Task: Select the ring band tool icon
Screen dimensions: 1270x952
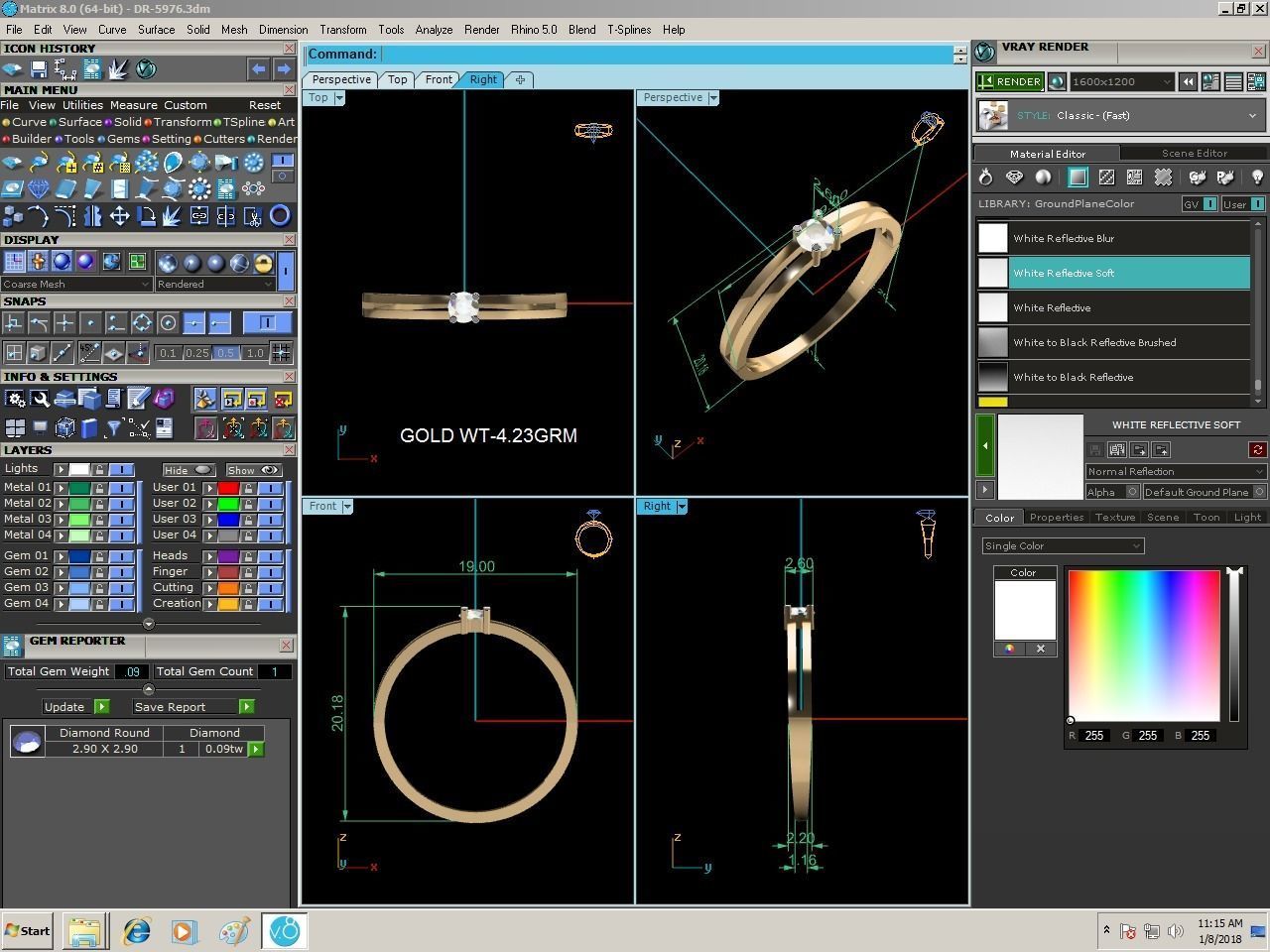Action: click(280, 215)
